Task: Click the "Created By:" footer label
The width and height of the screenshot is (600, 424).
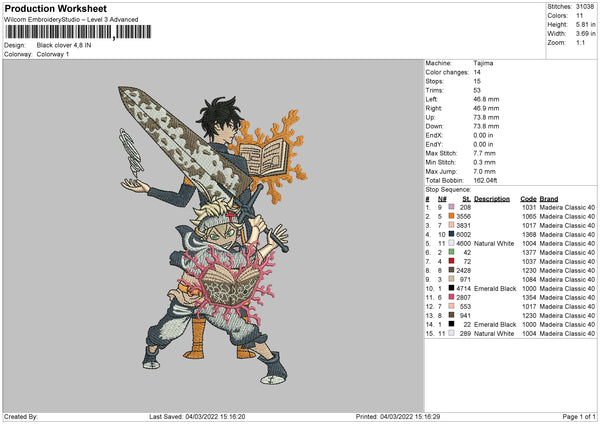Action: click(x=21, y=416)
